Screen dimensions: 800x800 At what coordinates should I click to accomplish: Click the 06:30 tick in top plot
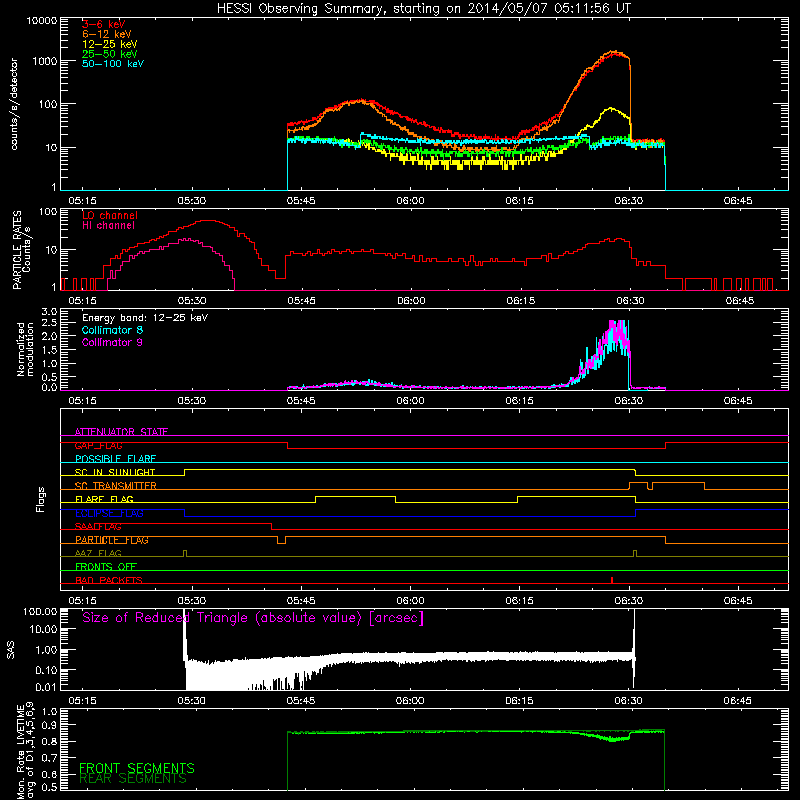tap(629, 201)
